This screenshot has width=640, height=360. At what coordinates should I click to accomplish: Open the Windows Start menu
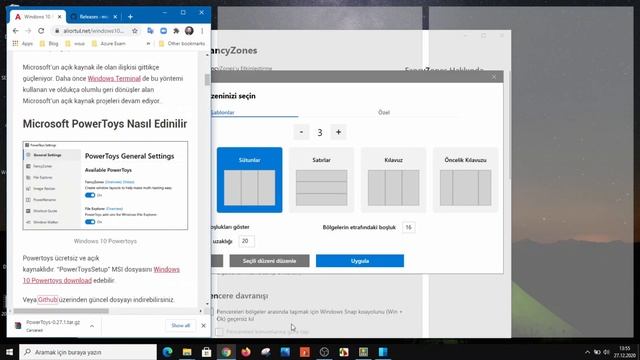pos(9,352)
